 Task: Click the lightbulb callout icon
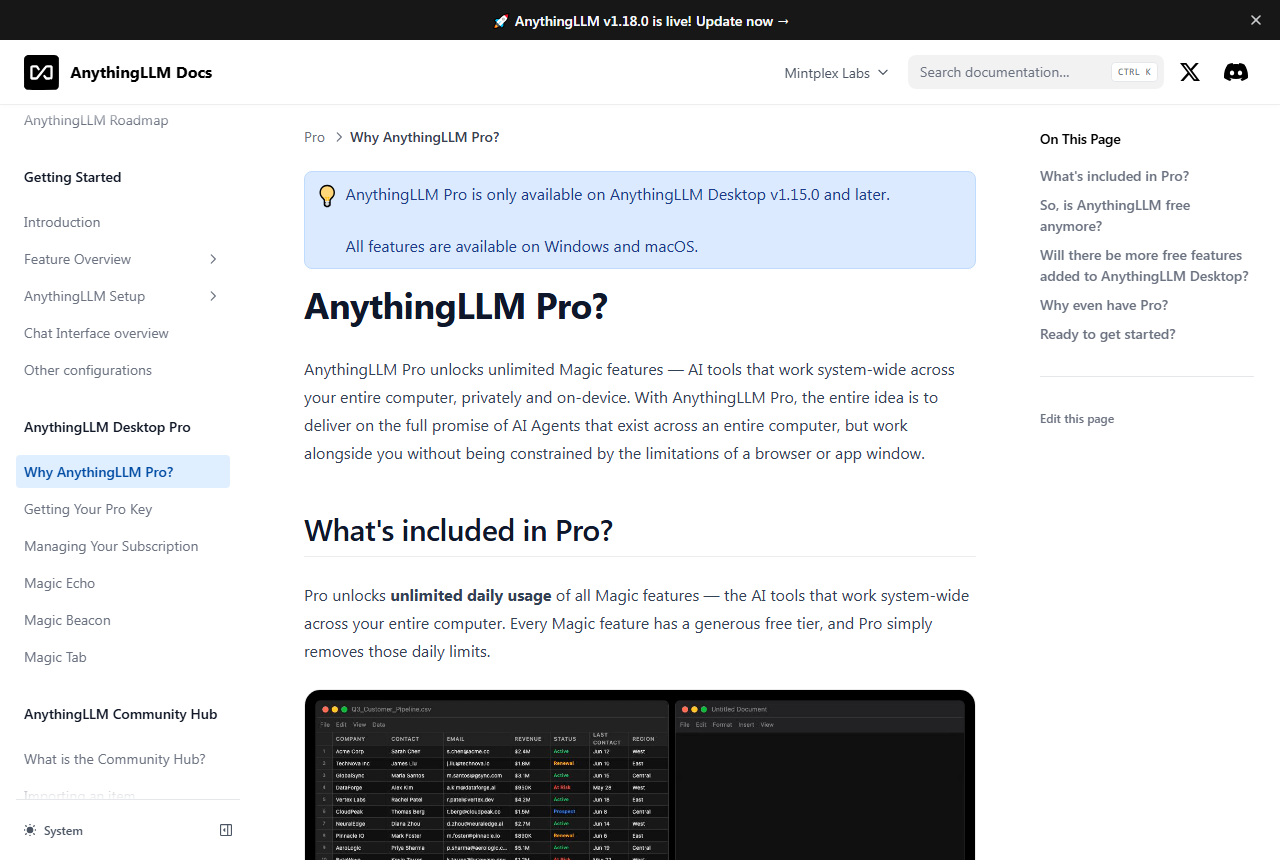326,195
